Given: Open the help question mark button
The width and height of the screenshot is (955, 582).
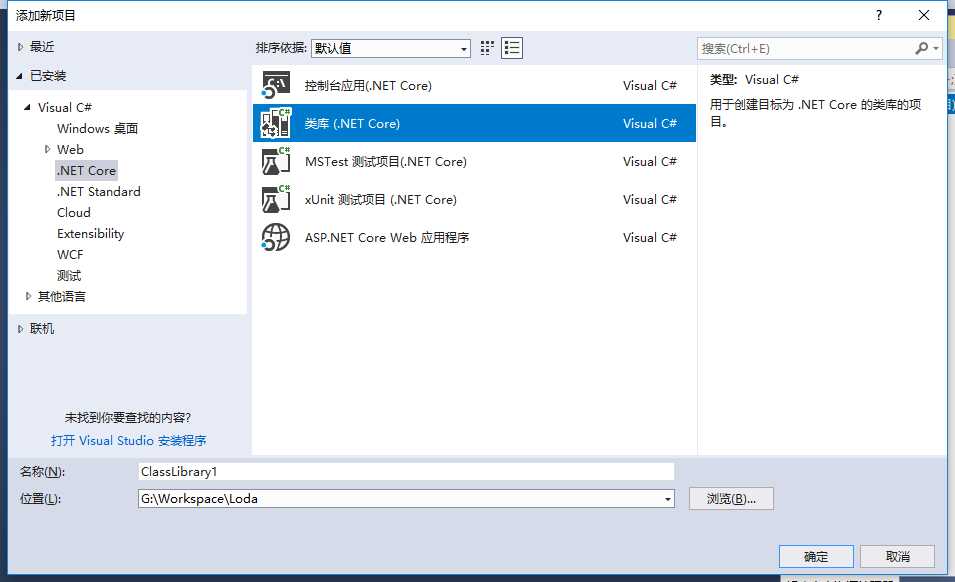Looking at the screenshot, I should [x=878, y=15].
